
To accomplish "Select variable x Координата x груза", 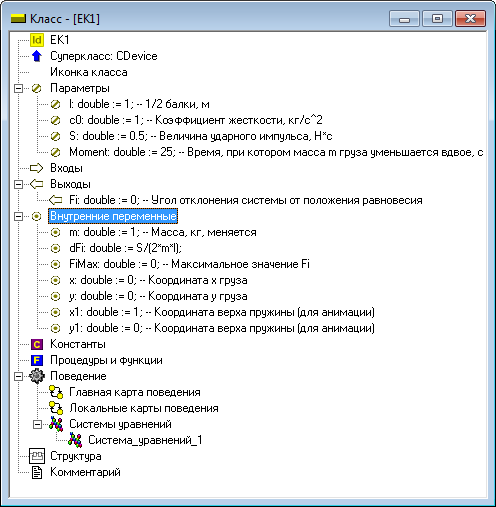I will click(158, 280).
